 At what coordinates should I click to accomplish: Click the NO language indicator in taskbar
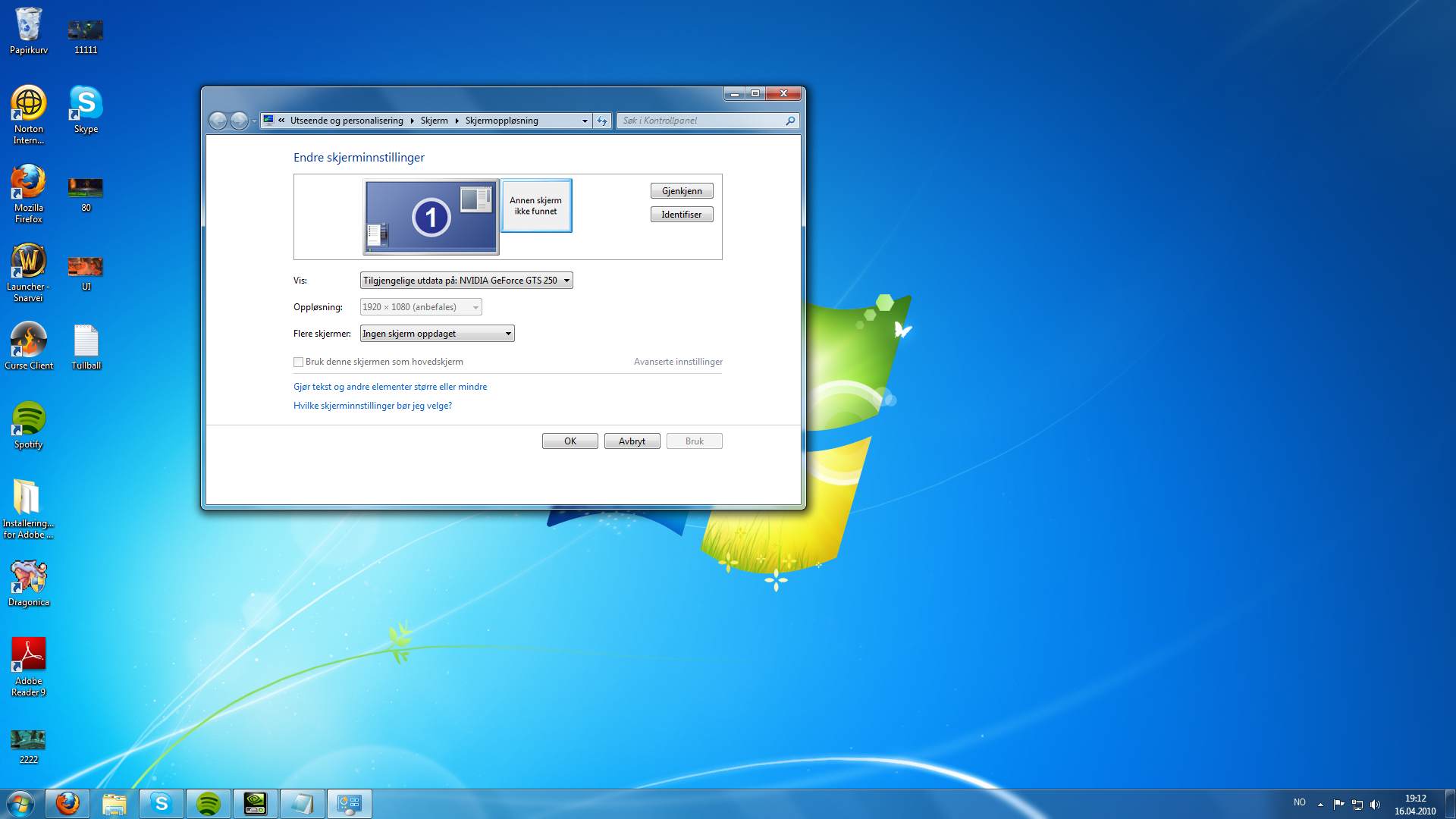(1300, 802)
